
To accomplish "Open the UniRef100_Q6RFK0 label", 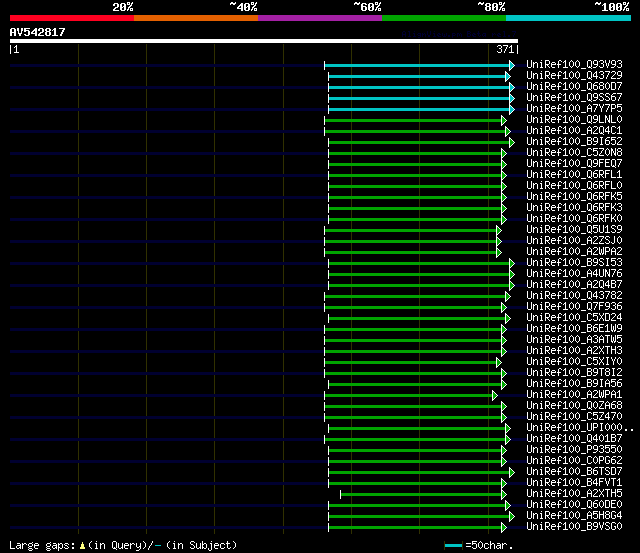I will click(x=574, y=219).
